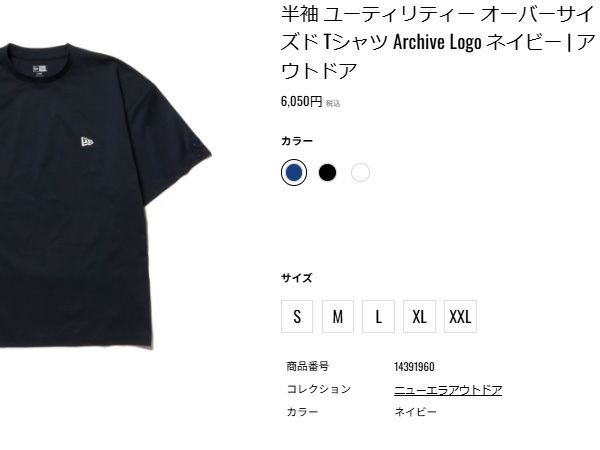The height and width of the screenshot is (450, 600).
Task: Click the product number 14391960
Action: pyautogui.click(x=414, y=367)
